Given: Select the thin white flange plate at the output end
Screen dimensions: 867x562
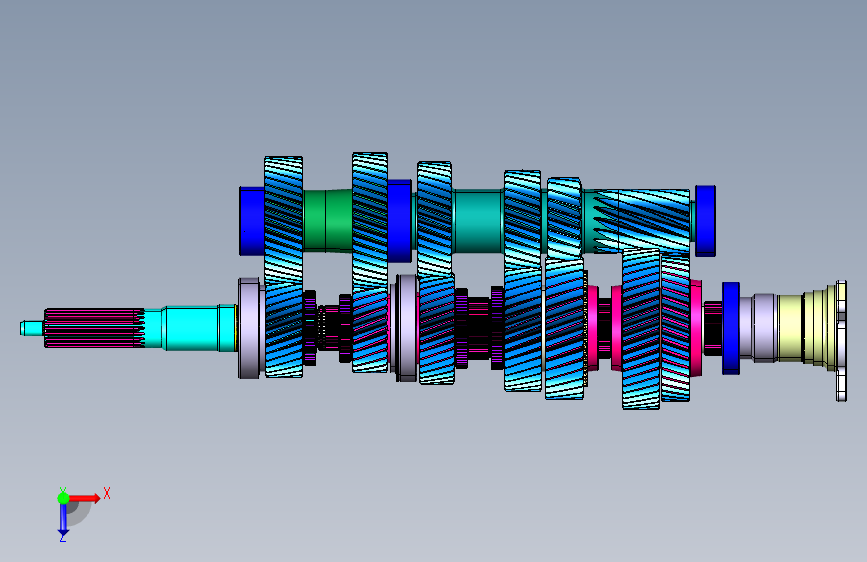Looking at the screenshot, I should click(x=841, y=341).
